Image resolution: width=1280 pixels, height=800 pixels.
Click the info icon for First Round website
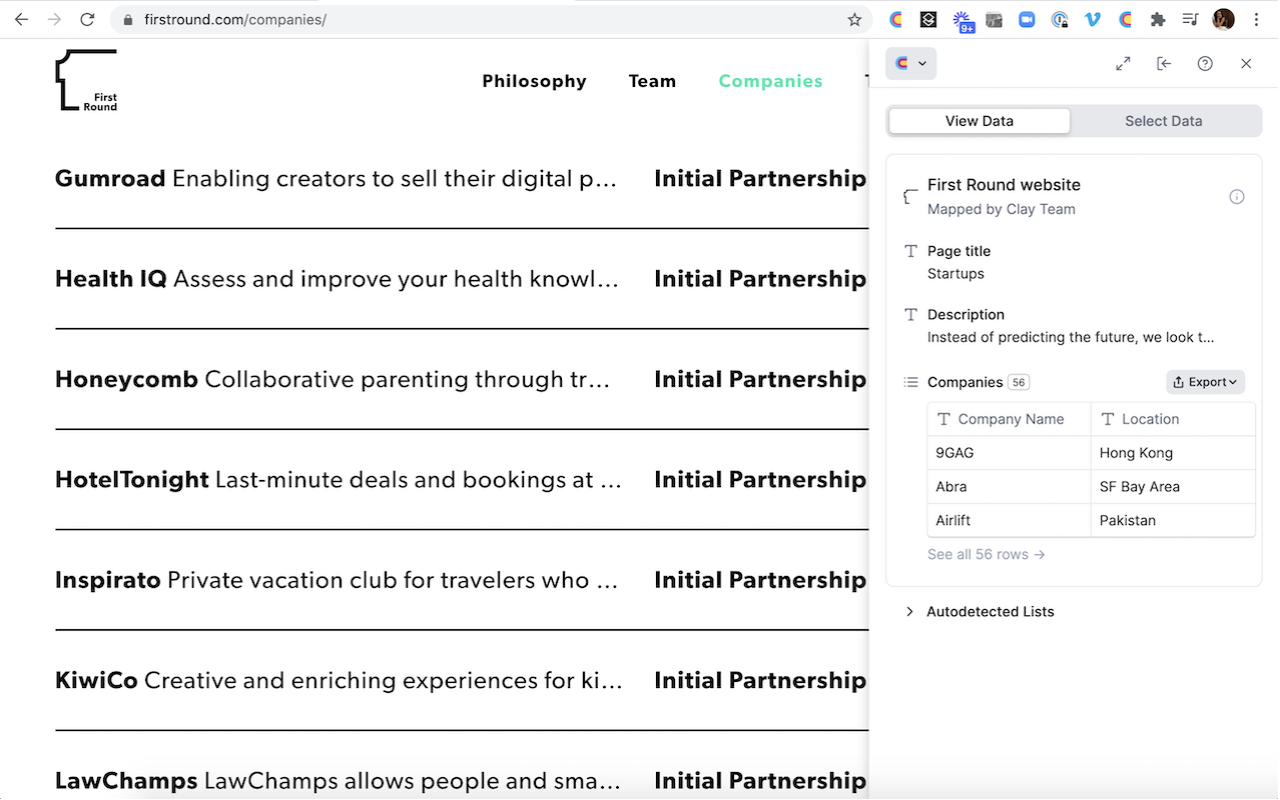(1237, 197)
